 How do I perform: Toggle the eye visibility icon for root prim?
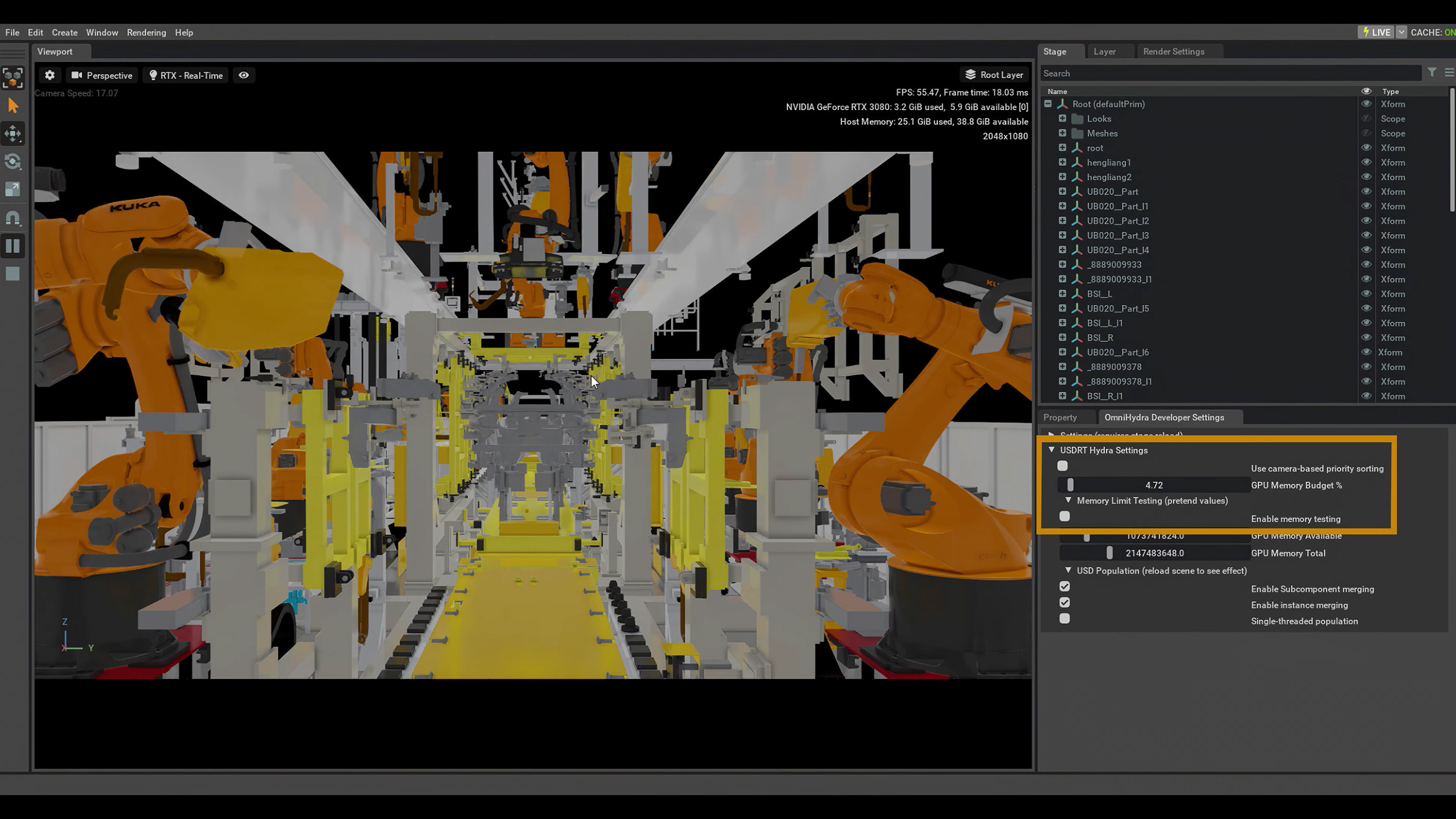[x=1365, y=147]
